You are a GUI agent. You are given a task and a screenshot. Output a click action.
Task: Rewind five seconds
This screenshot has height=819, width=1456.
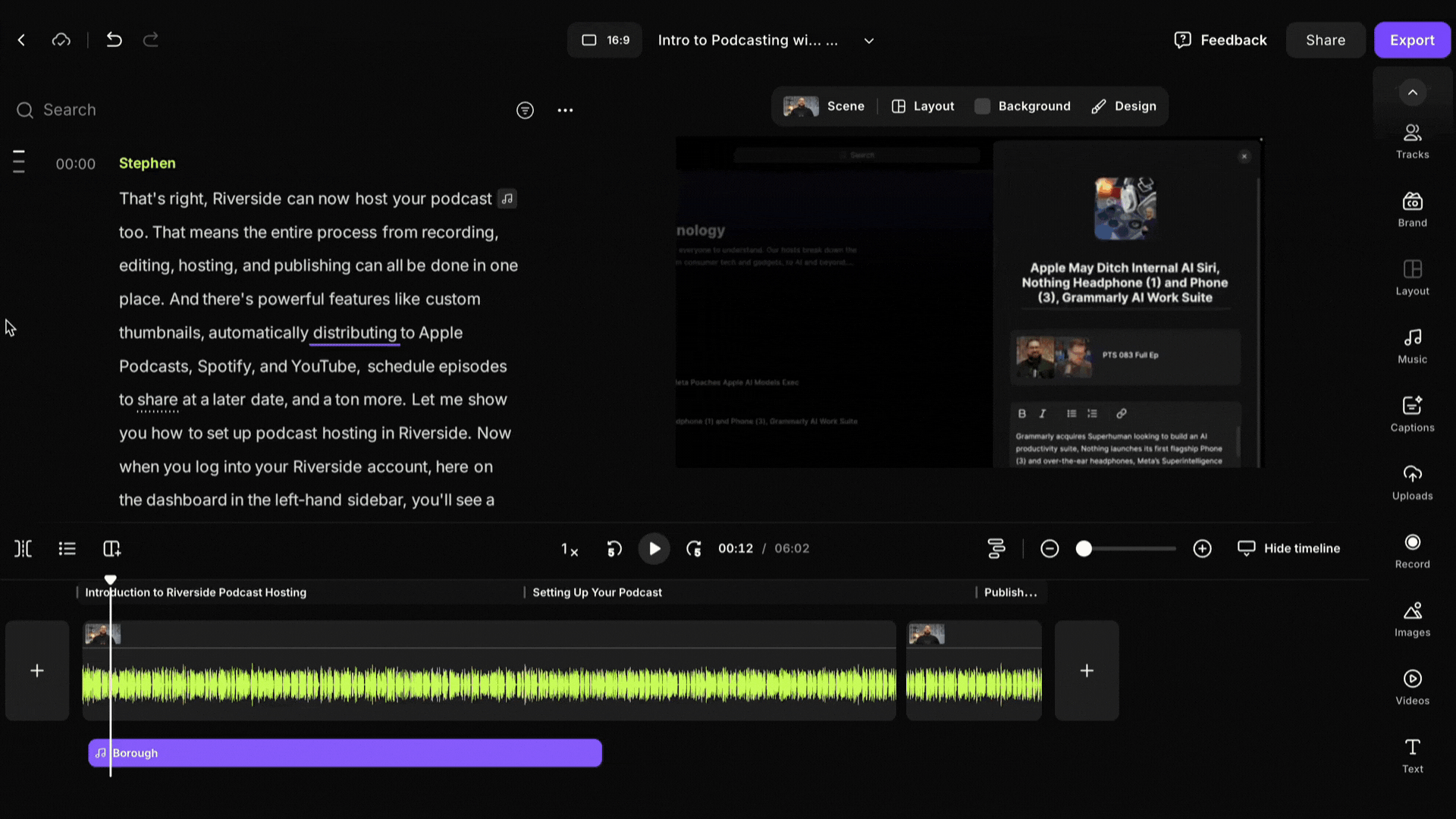tap(614, 549)
